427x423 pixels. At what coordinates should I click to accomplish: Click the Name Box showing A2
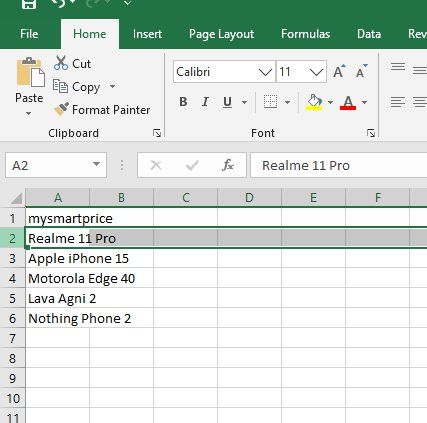point(48,165)
